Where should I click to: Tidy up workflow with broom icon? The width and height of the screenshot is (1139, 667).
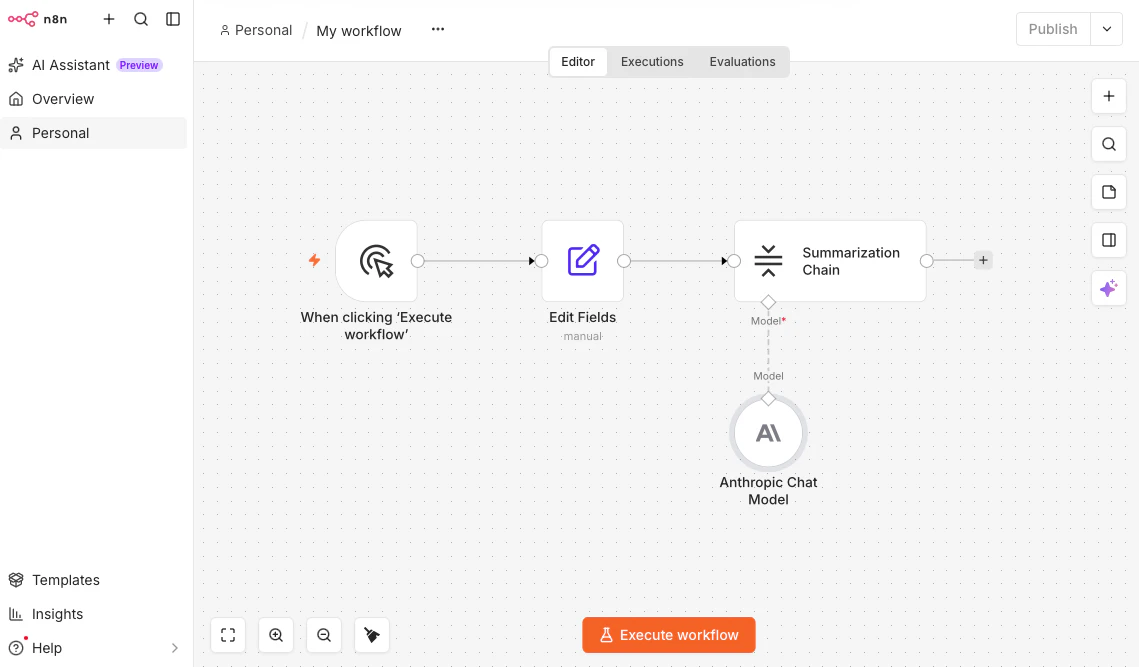pyautogui.click(x=372, y=635)
